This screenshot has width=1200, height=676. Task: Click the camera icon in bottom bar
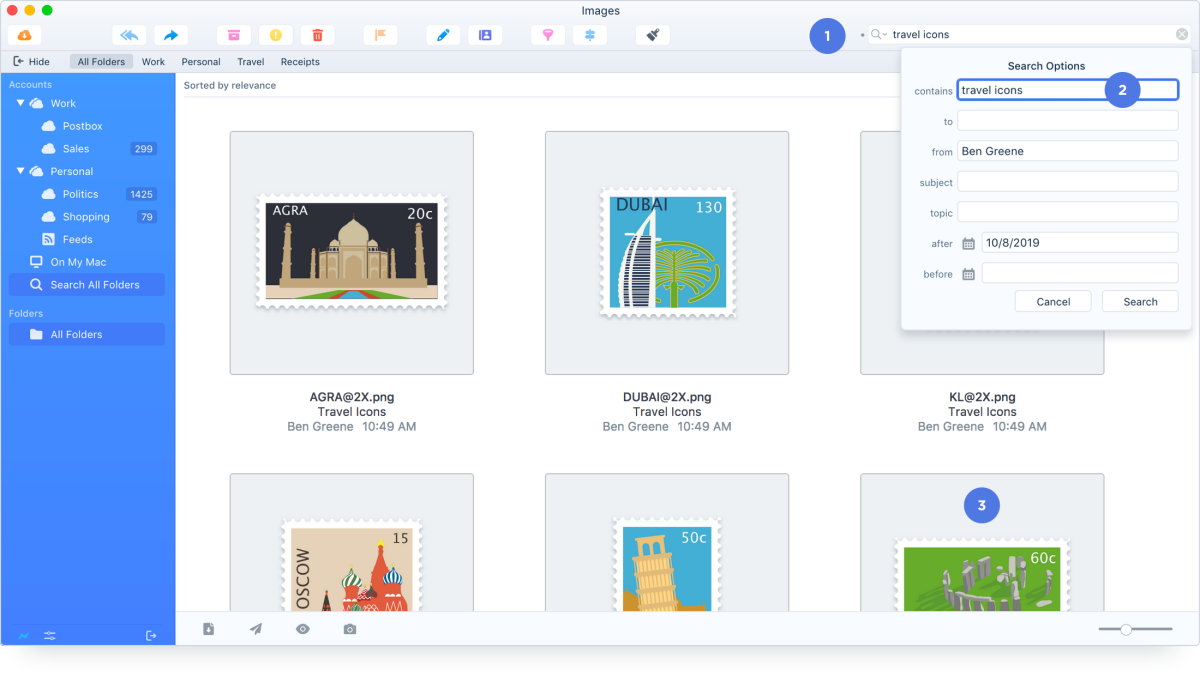coord(349,629)
